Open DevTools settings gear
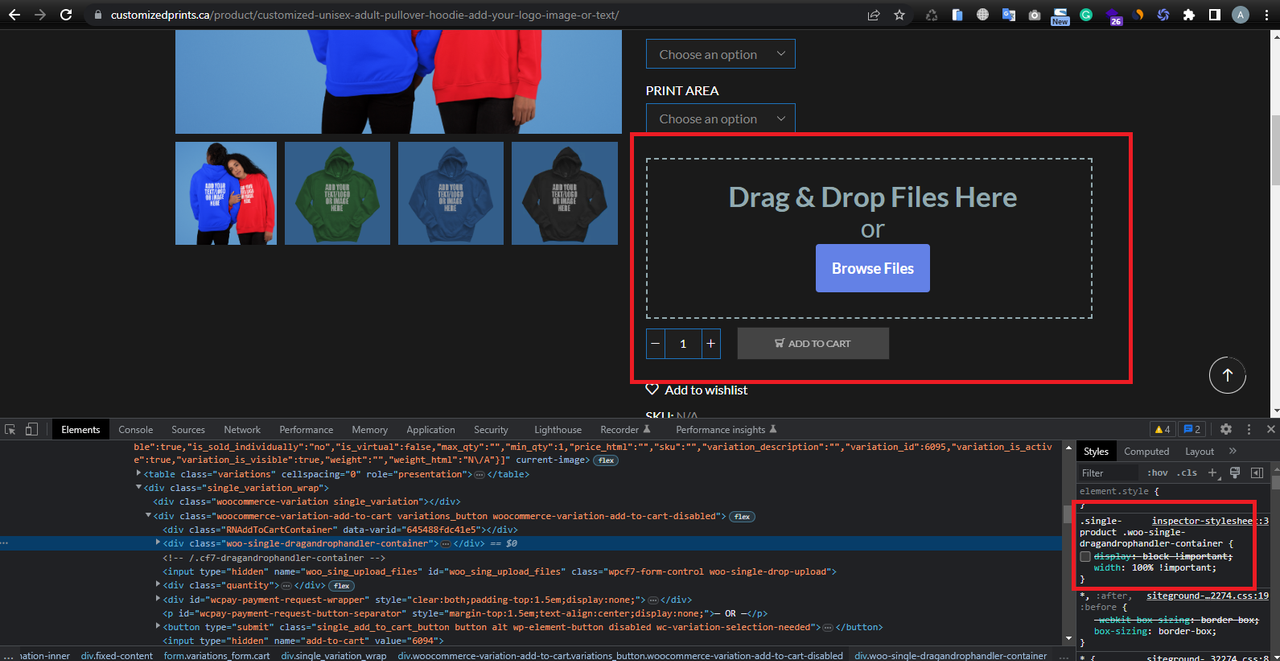 click(1226, 429)
